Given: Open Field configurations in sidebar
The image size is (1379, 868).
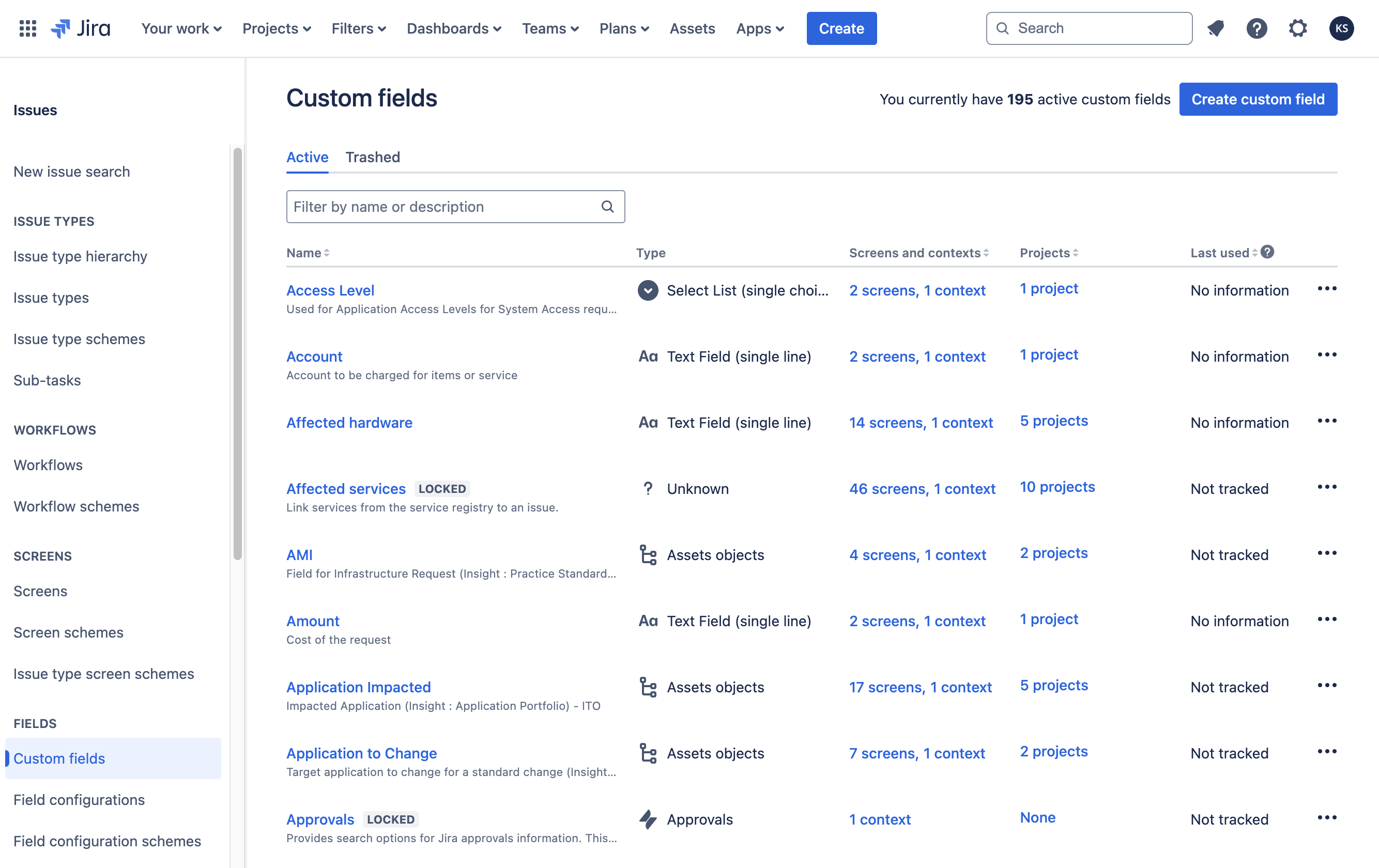Looking at the screenshot, I should point(79,799).
